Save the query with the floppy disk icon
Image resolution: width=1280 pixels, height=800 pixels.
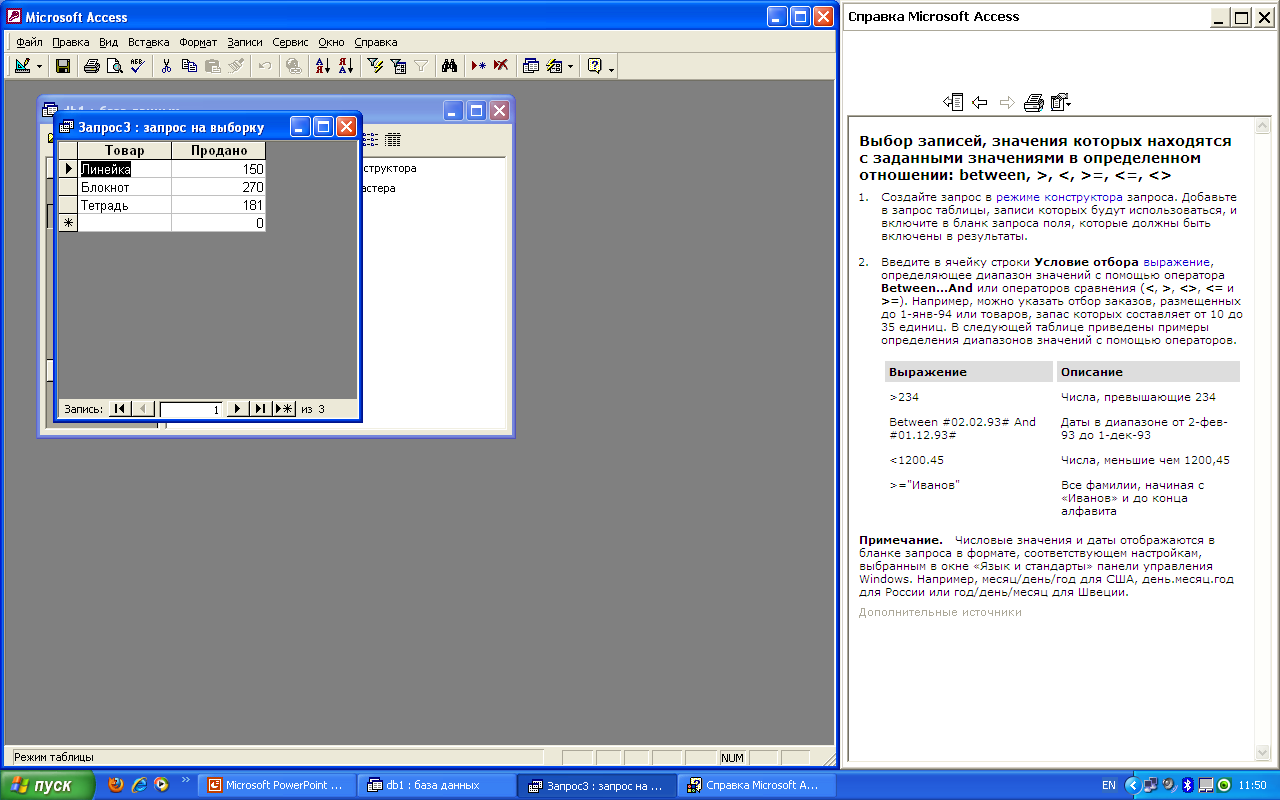62,66
